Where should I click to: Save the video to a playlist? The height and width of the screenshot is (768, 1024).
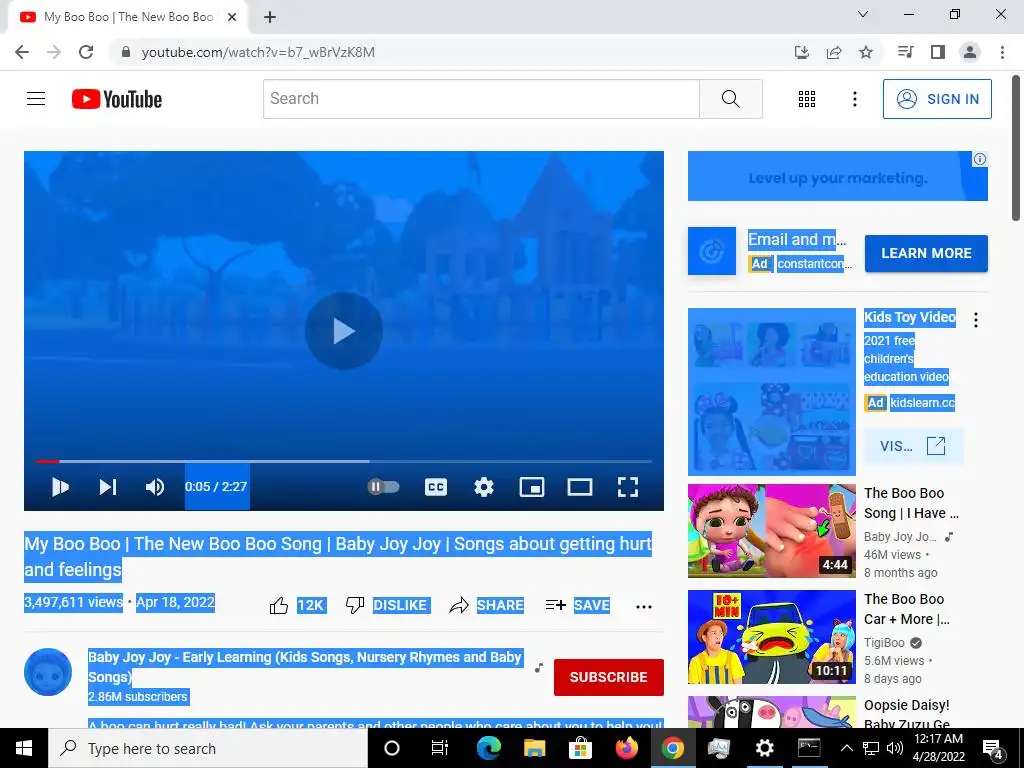(x=577, y=605)
